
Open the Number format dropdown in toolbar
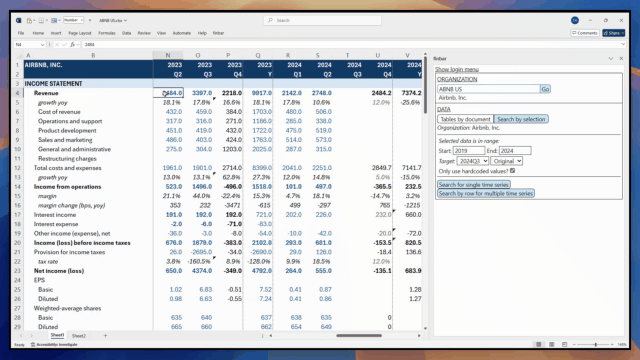(x=73, y=20)
